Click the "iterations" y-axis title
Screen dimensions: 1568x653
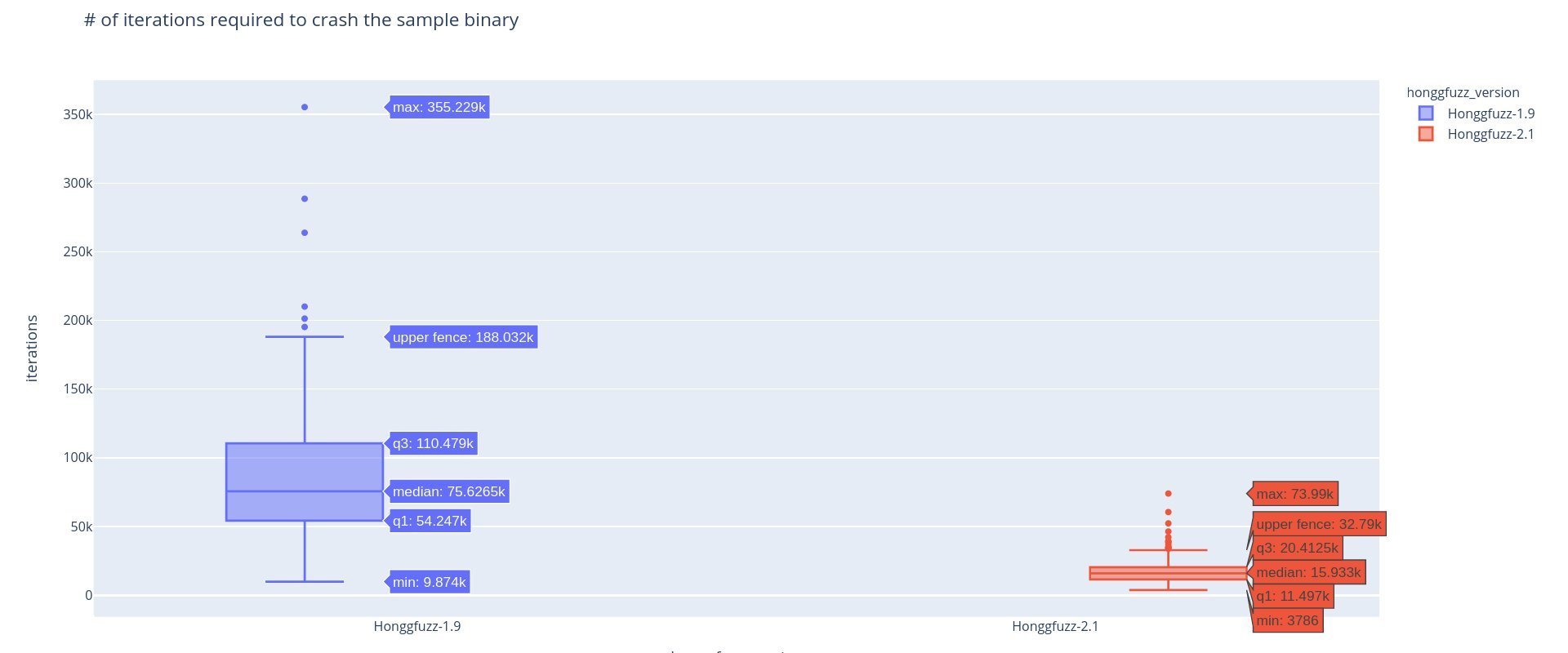(x=32, y=349)
